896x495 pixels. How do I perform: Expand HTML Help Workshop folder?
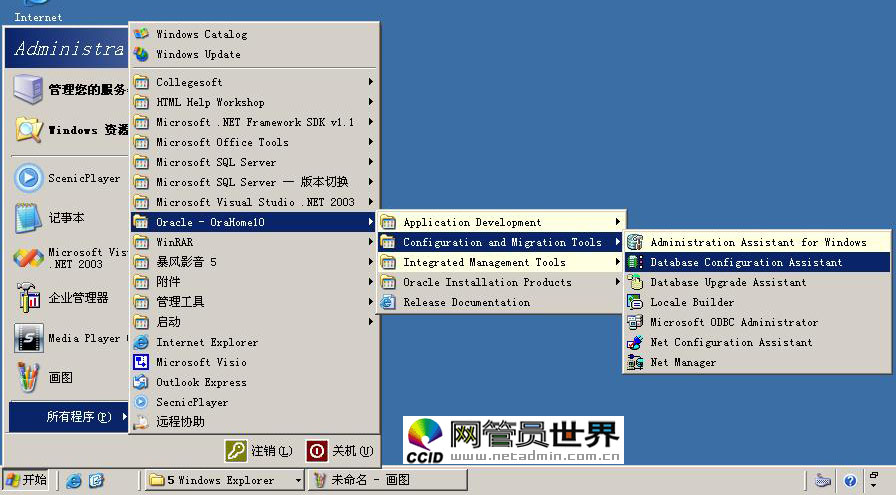pos(255,102)
